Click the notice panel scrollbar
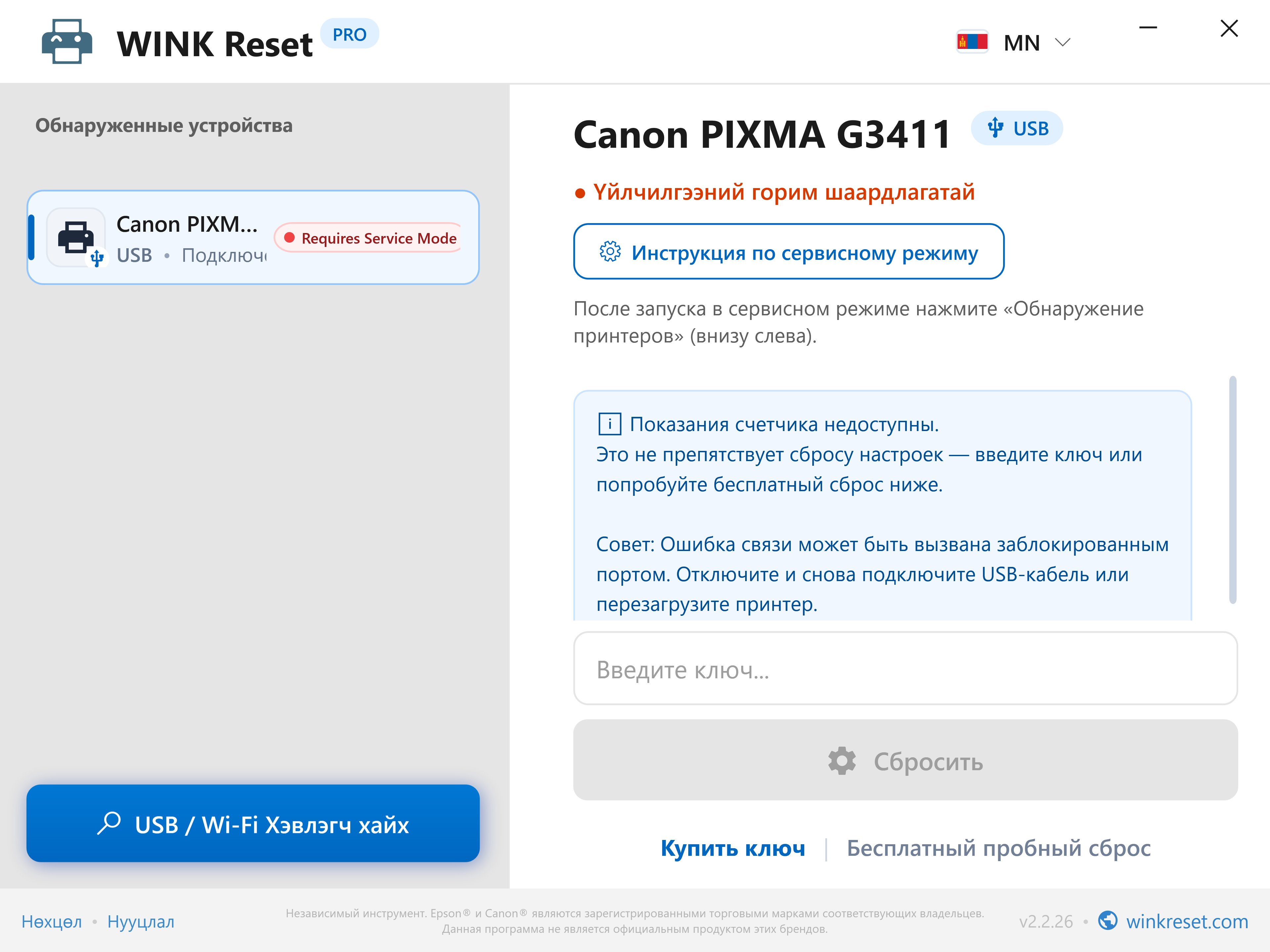 coord(1232,490)
